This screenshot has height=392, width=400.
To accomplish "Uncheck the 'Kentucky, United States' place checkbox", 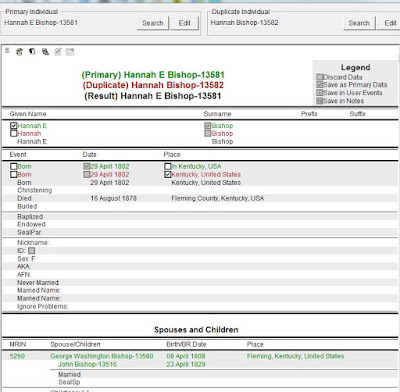I will click(x=168, y=174).
